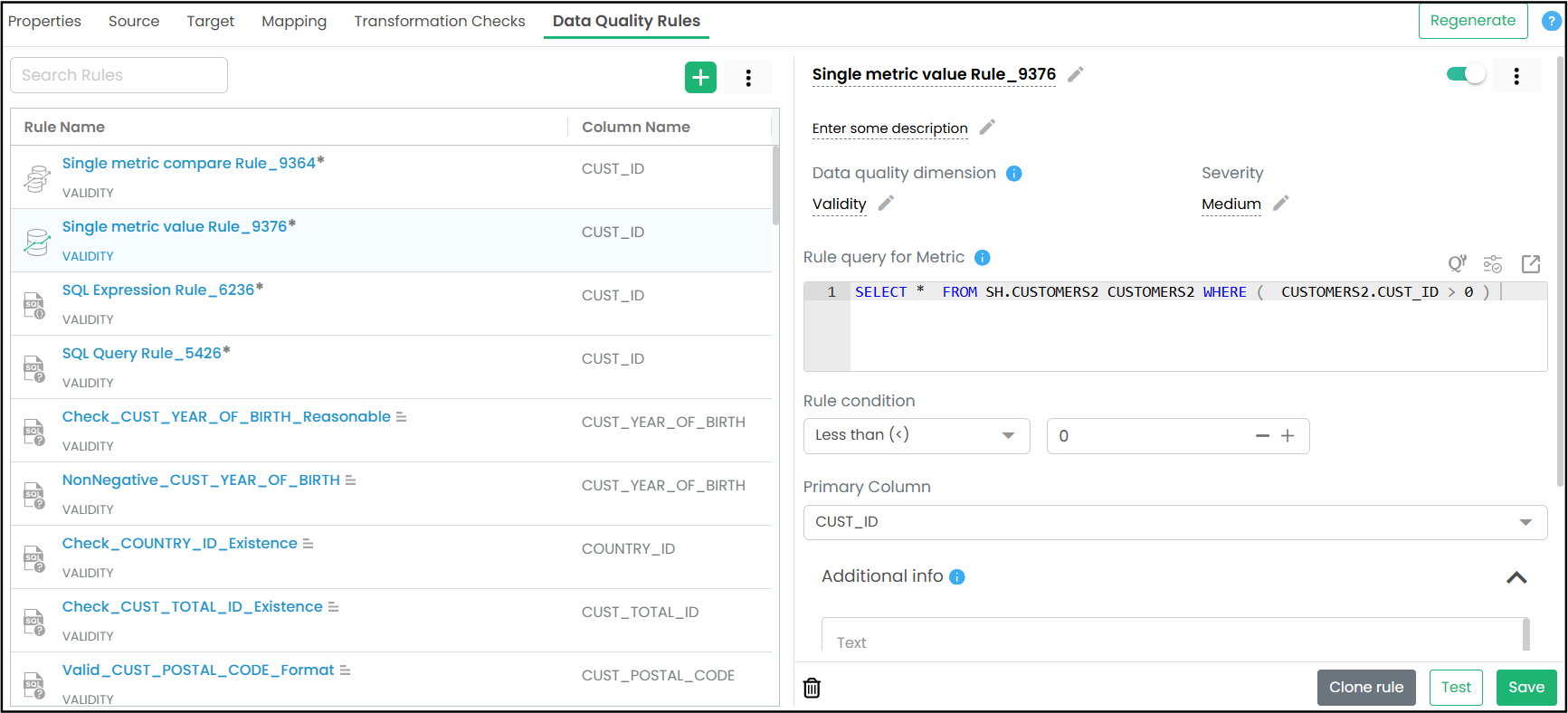Click the query assist icon above the editor
The height and width of the screenshot is (713, 1568).
(x=1457, y=263)
